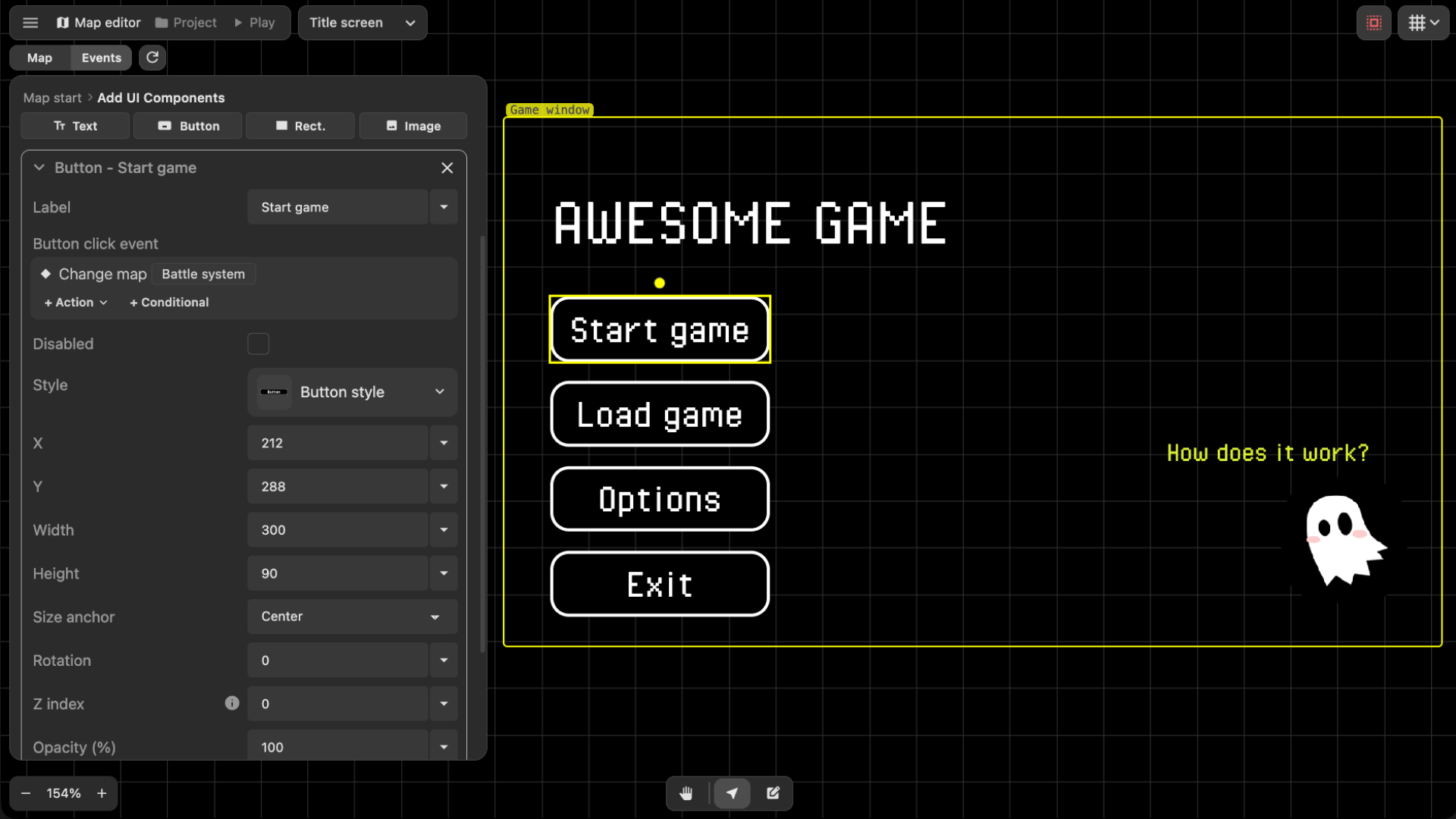1456x819 pixels.
Task: Click the Battle system map tag
Action: (203, 274)
